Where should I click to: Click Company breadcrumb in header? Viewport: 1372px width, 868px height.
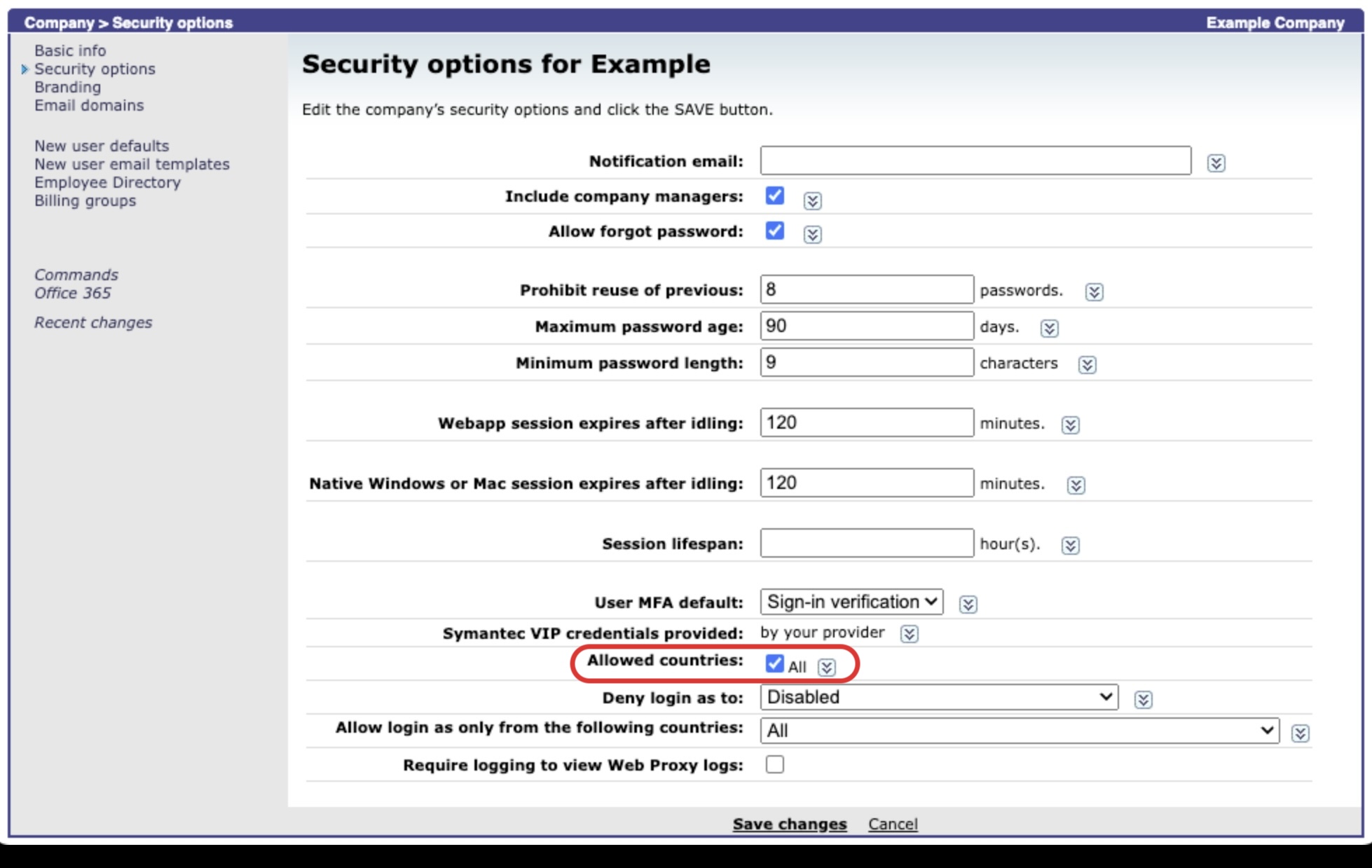[x=59, y=22]
